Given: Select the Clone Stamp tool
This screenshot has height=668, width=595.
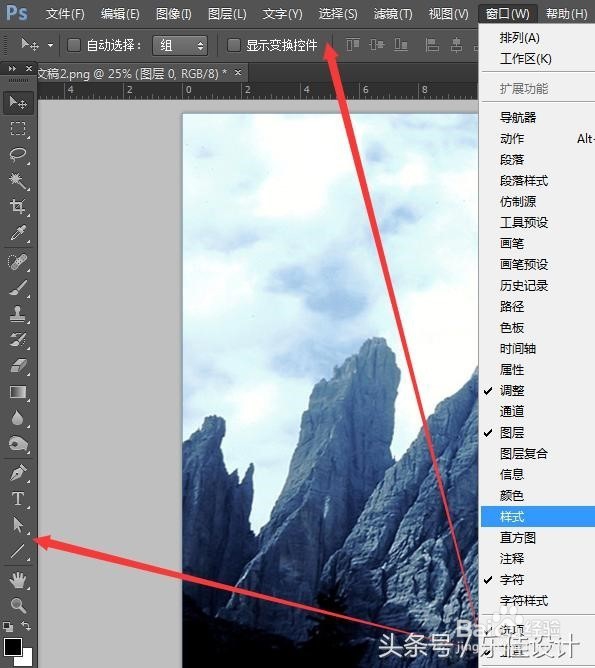Looking at the screenshot, I should 18,314.
